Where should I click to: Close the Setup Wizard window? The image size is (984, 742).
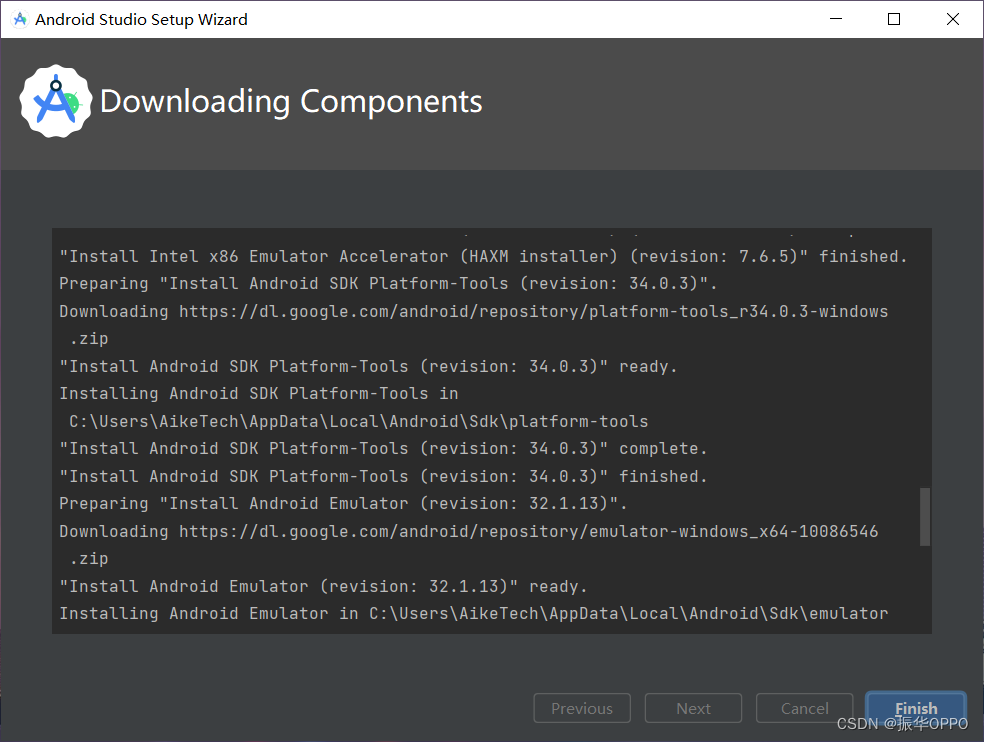[953, 19]
